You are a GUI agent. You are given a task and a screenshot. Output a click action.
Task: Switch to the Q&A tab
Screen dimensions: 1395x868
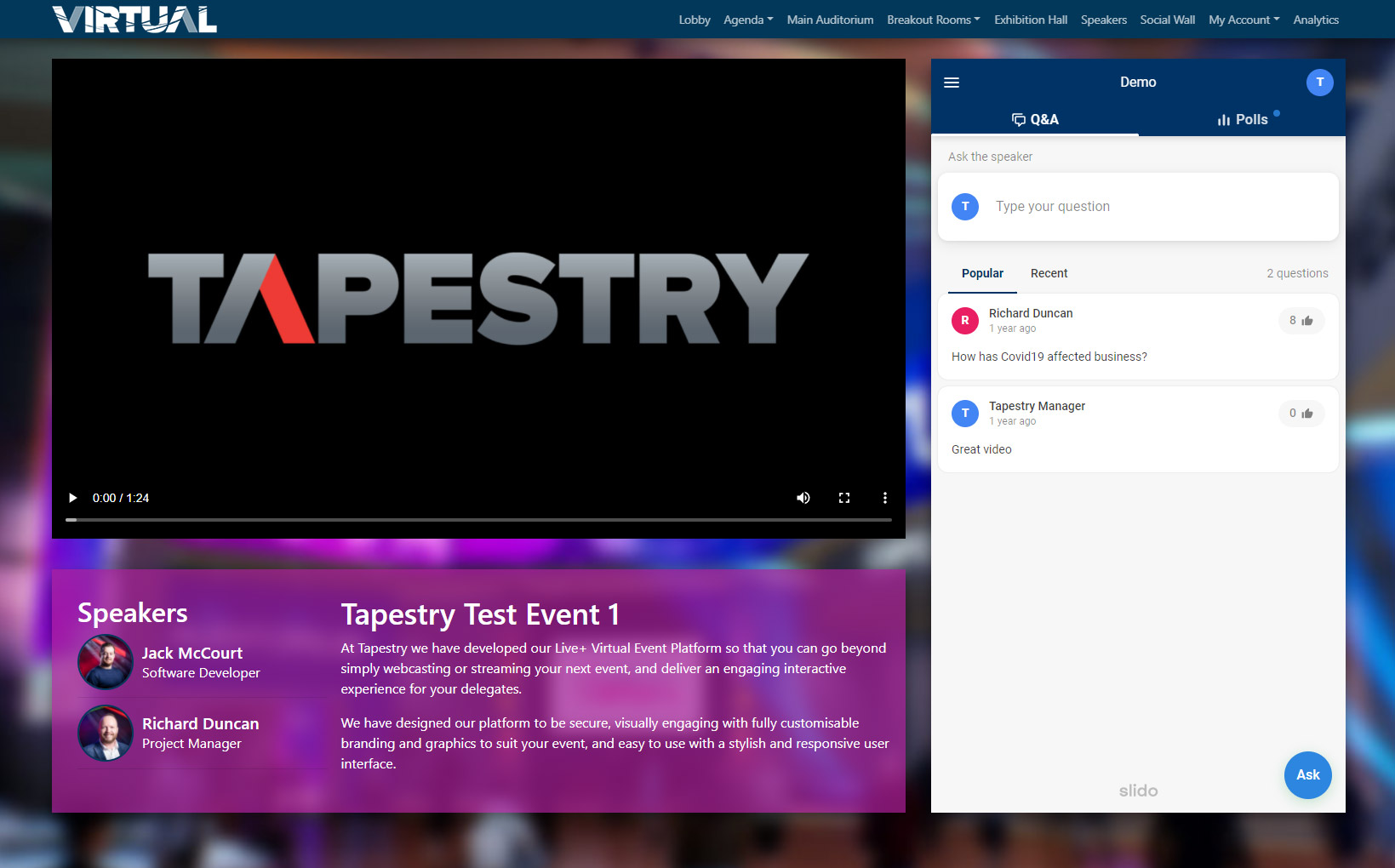click(1035, 119)
